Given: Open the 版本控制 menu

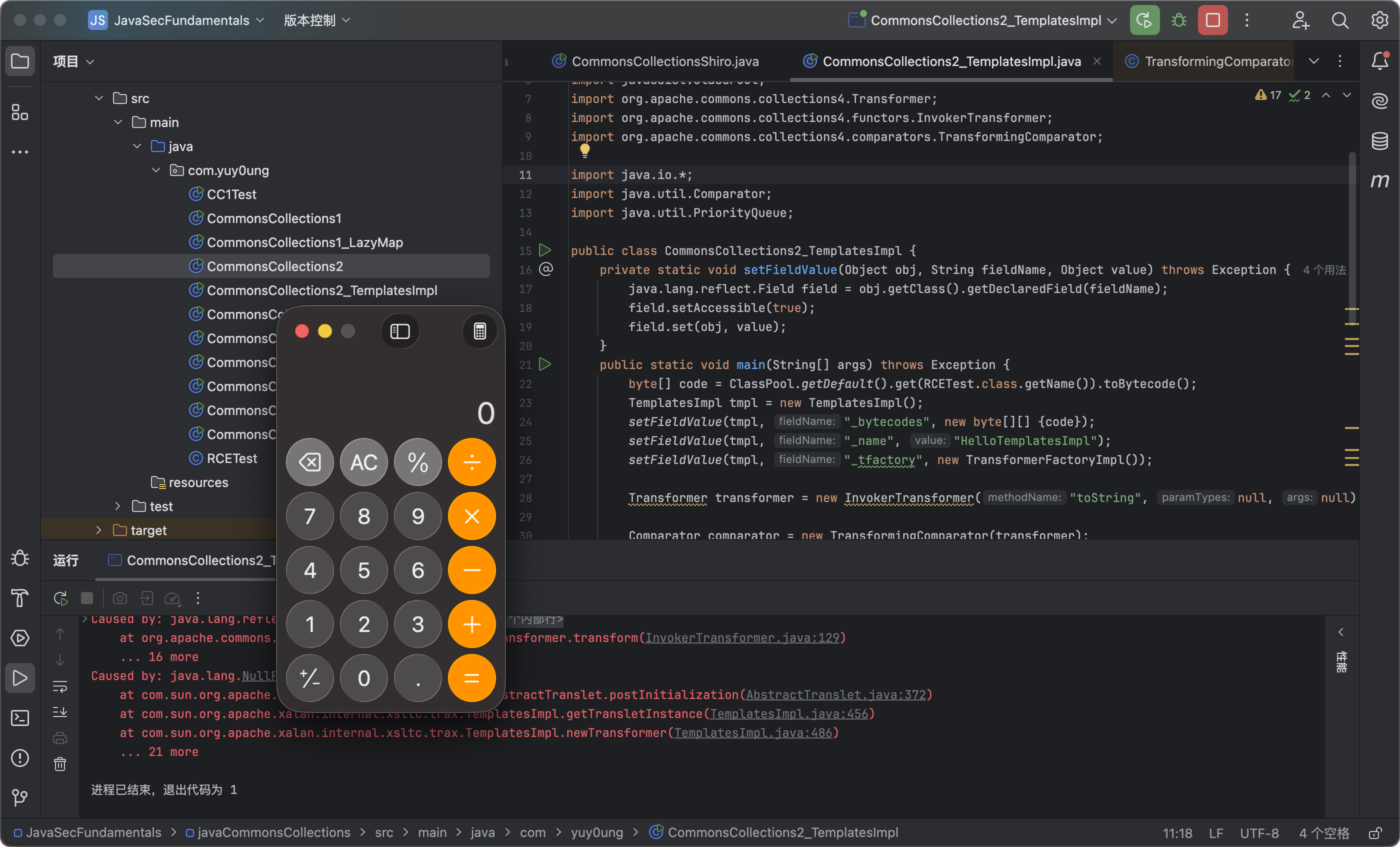Looking at the screenshot, I should [316, 20].
